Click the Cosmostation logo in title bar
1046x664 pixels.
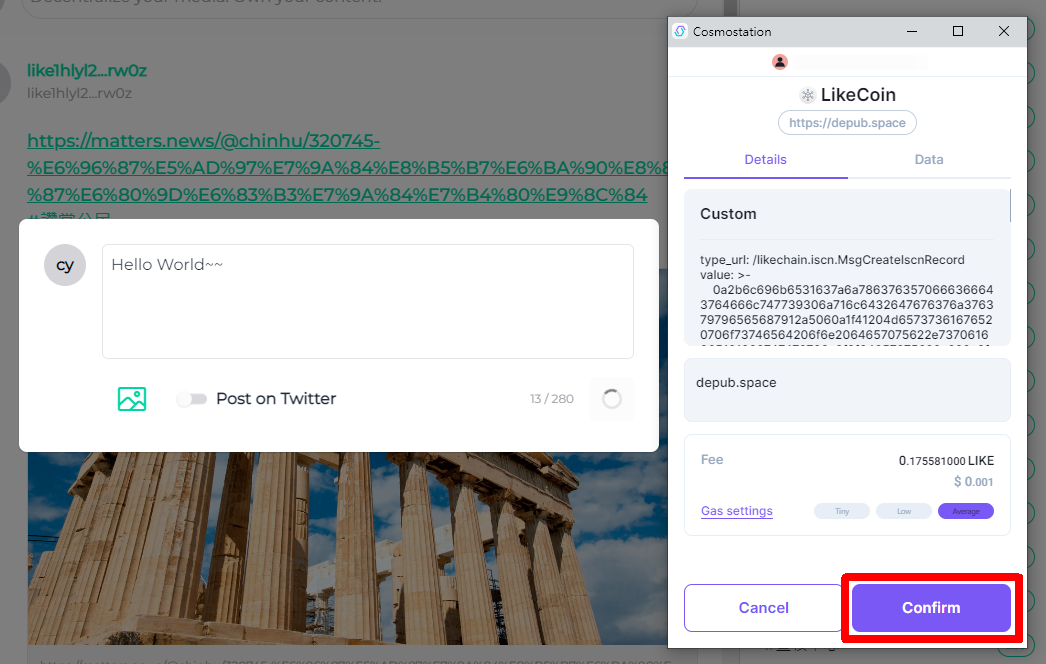point(680,31)
